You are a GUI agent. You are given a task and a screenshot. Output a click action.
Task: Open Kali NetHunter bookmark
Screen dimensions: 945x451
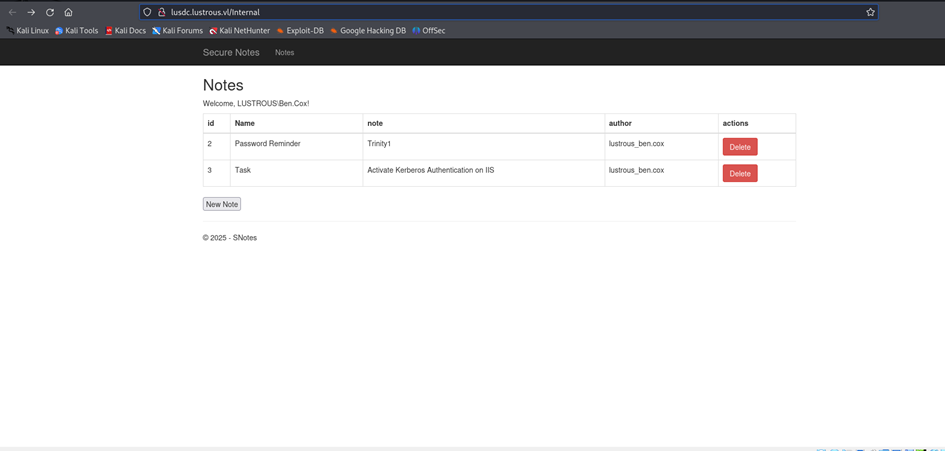240,31
